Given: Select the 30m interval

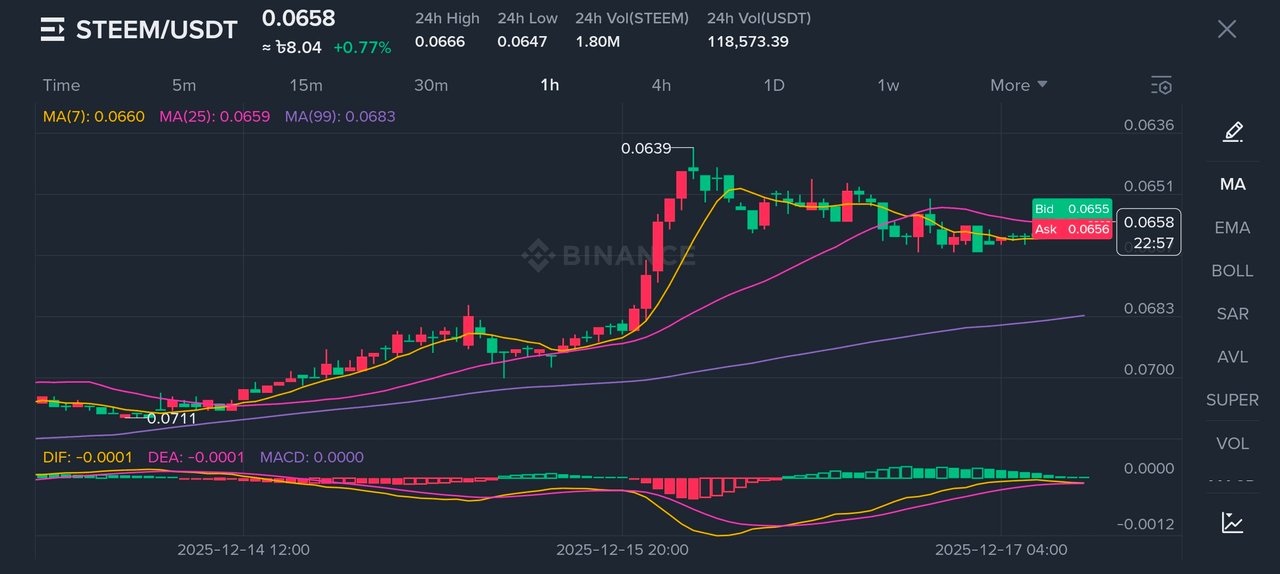Looking at the screenshot, I should (x=431, y=85).
